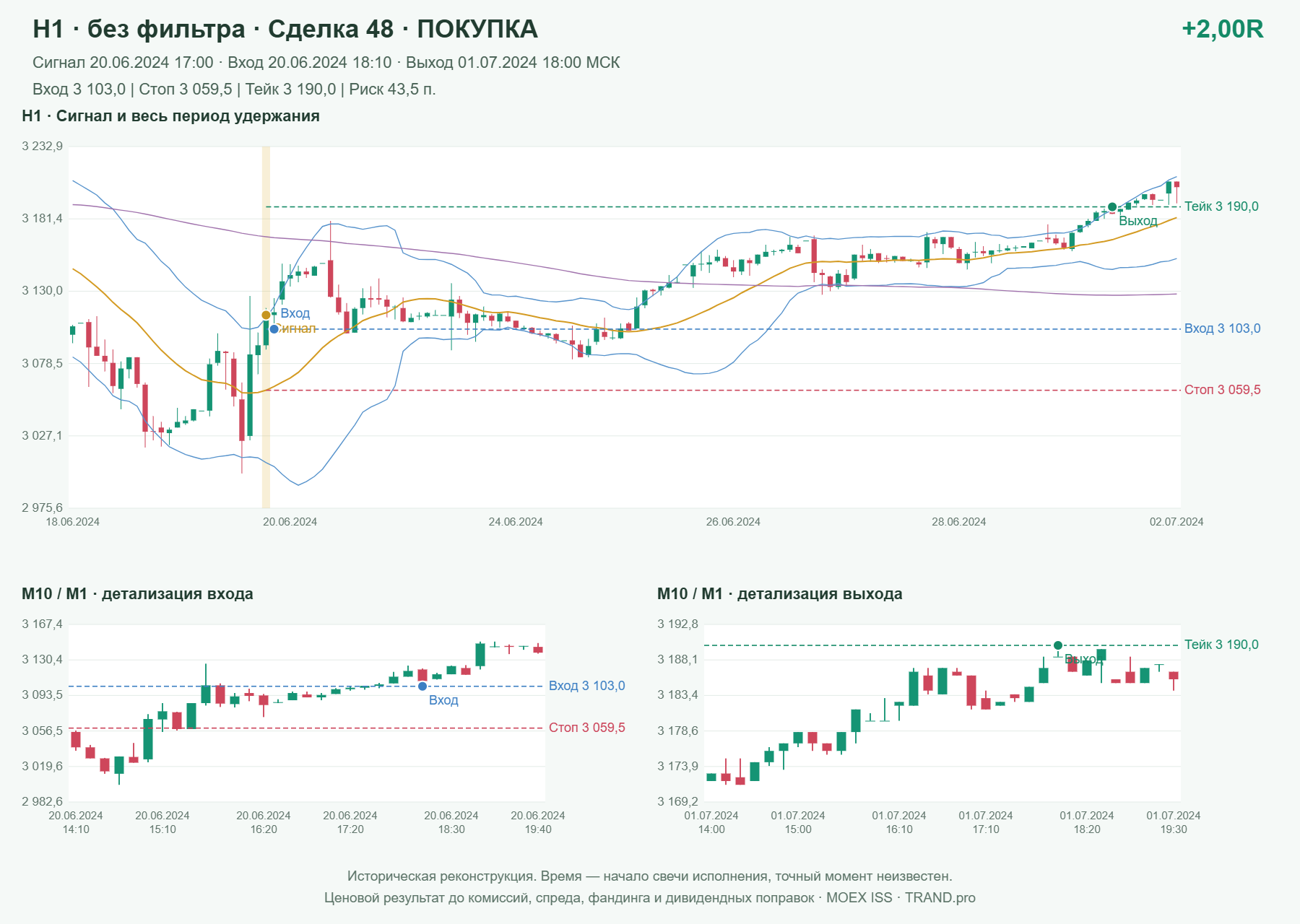This screenshot has height=924, width=1300.
Task: Click the '20.06.2024 18:30' tick in entry chart
Action: (x=451, y=822)
